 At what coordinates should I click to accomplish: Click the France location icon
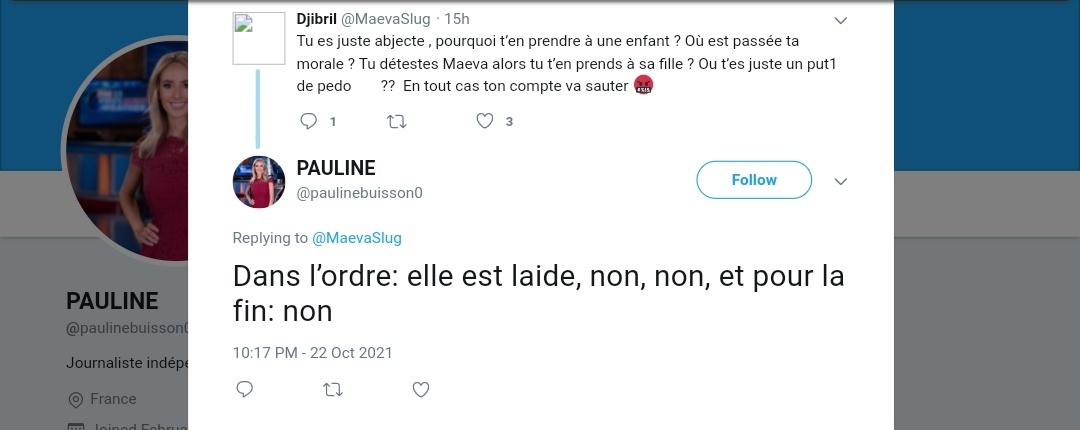[x=75, y=399]
